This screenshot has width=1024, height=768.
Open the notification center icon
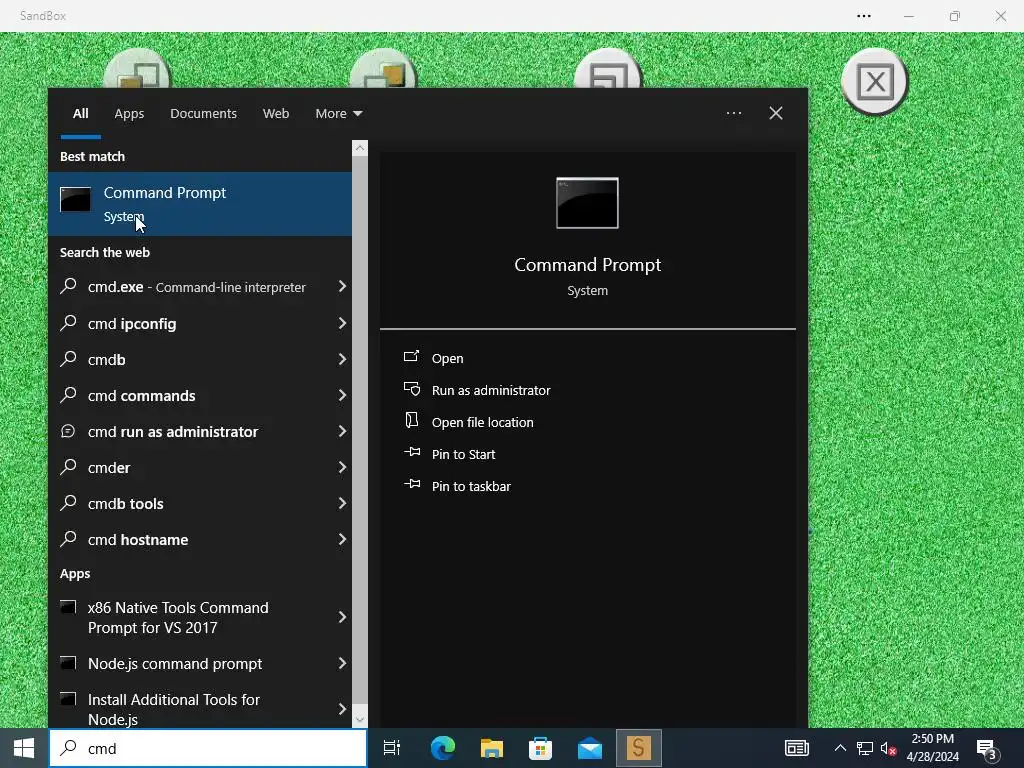pyautogui.click(x=987, y=749)
